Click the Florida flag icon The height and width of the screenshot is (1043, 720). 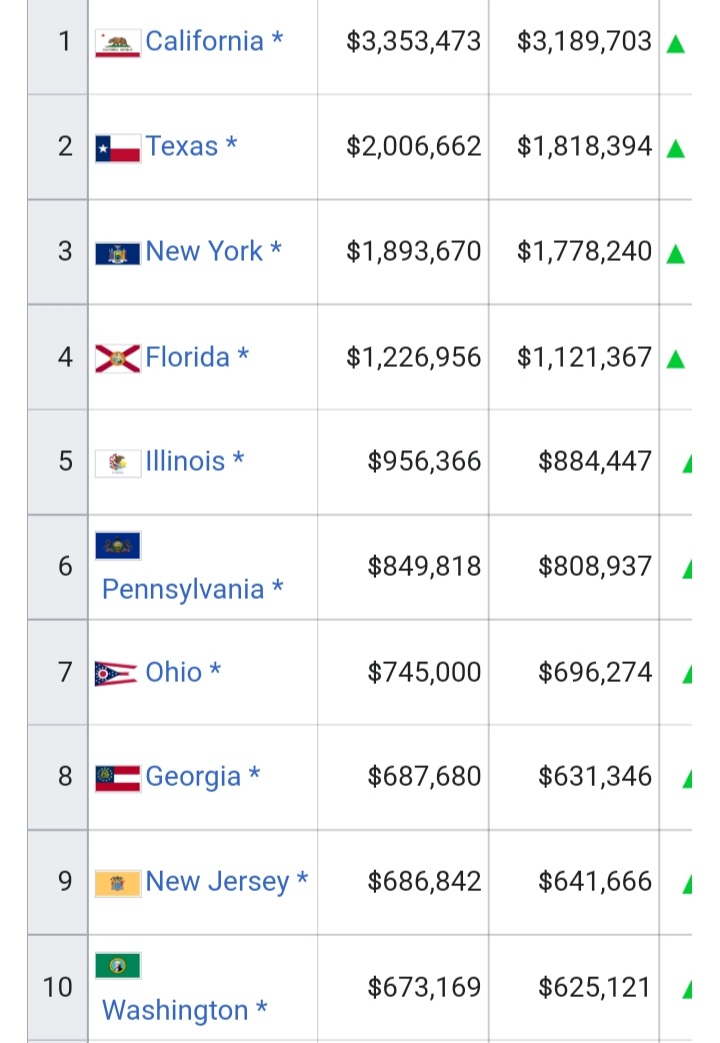tap(118, 359)
